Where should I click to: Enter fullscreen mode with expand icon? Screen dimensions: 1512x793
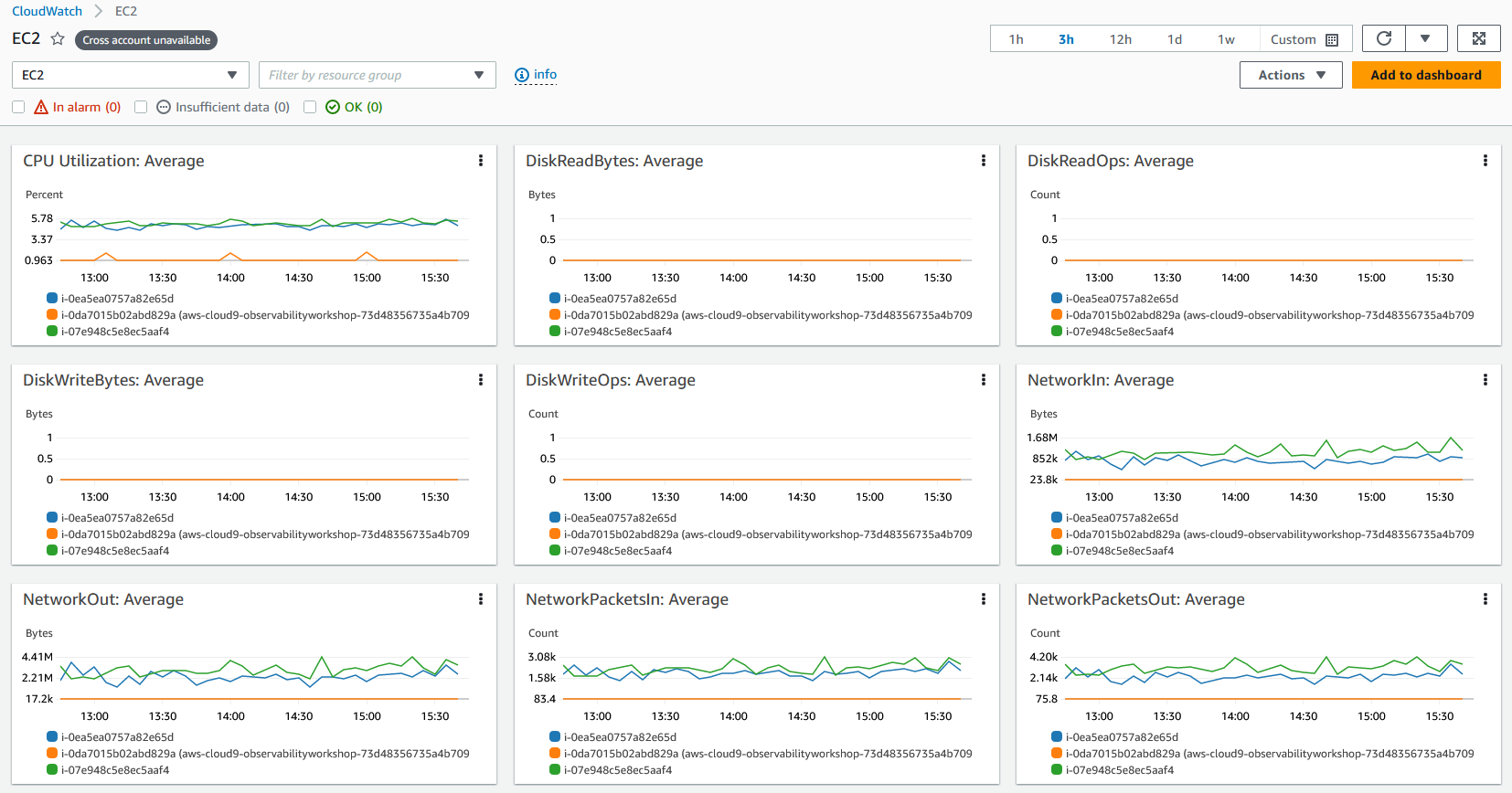click(x=1479, y=38)
